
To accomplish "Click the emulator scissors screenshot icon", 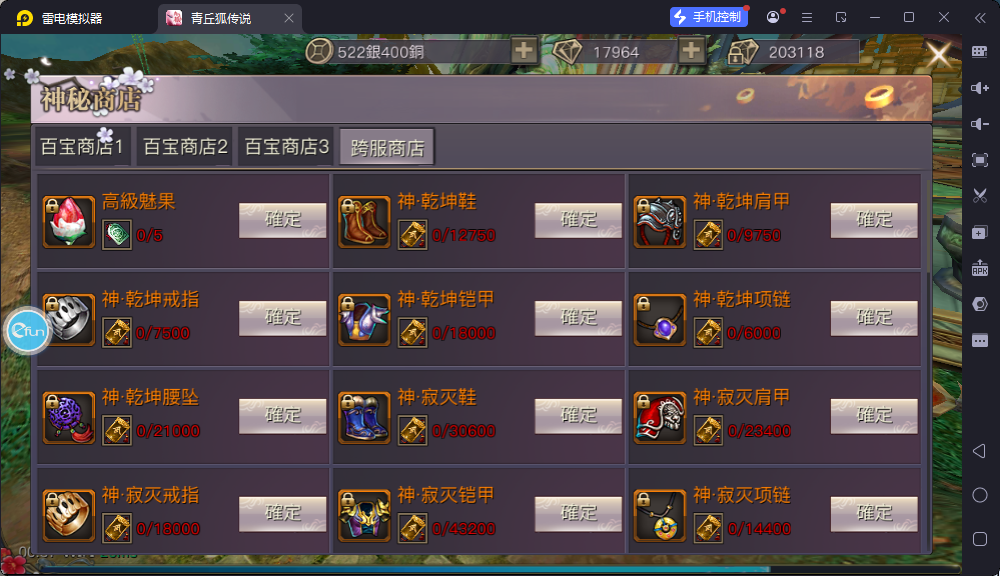I will point(980,195).
